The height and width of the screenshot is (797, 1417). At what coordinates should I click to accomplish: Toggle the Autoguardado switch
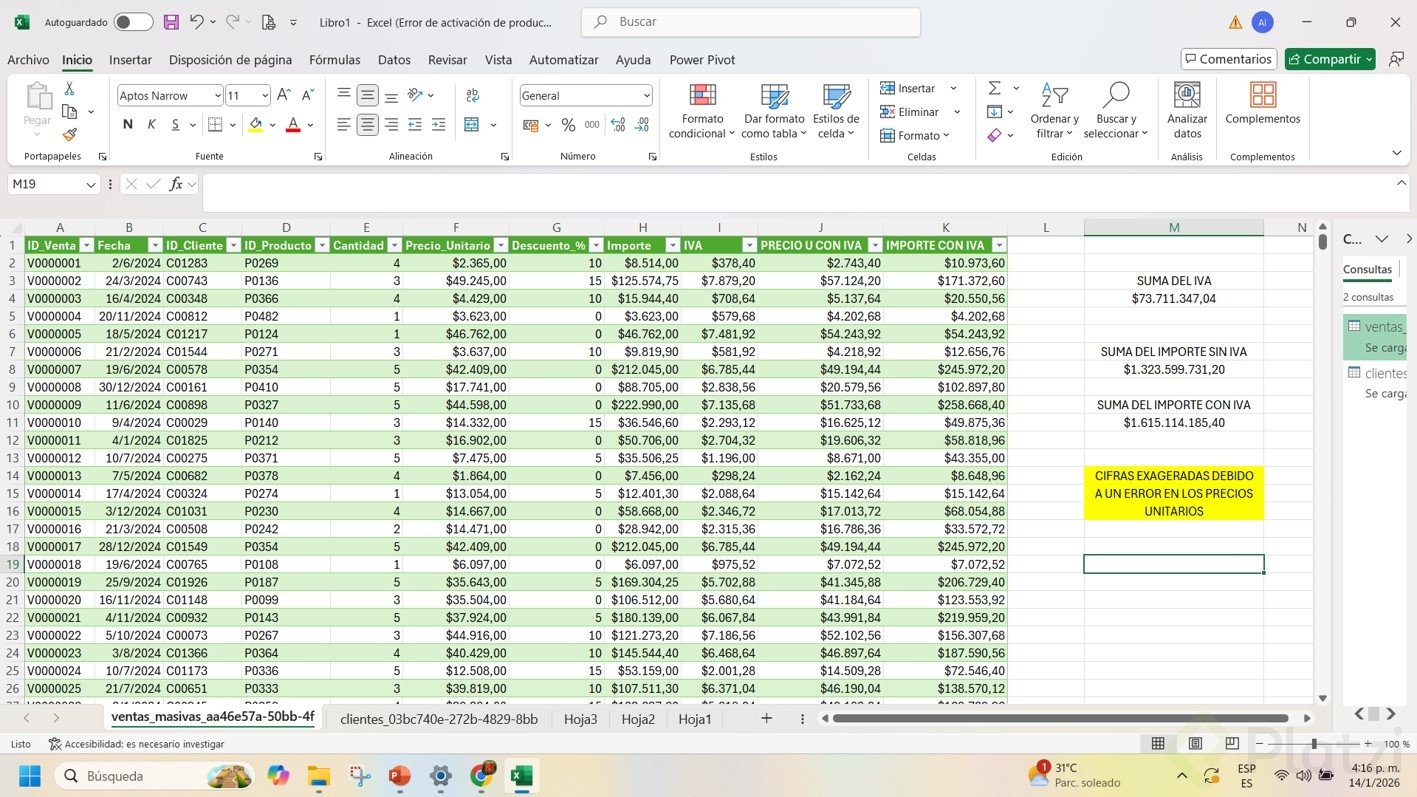133,22
